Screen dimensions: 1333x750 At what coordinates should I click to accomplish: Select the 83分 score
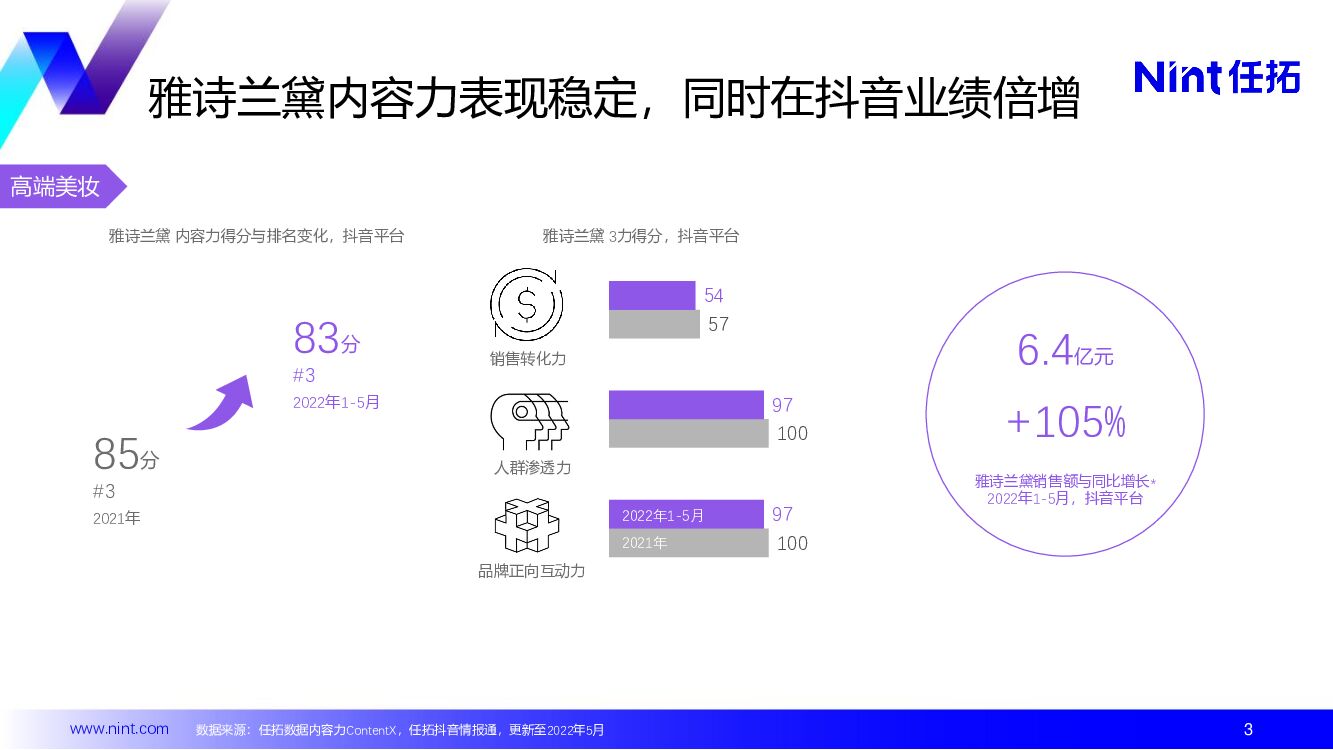point(326,339)
